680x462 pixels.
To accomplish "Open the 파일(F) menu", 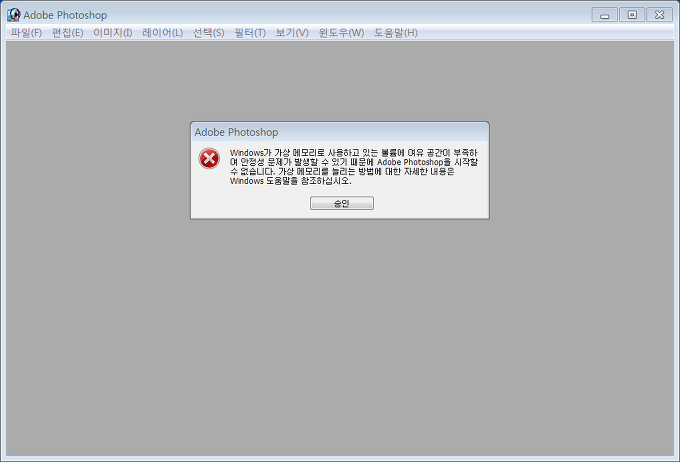I will 26,33.
